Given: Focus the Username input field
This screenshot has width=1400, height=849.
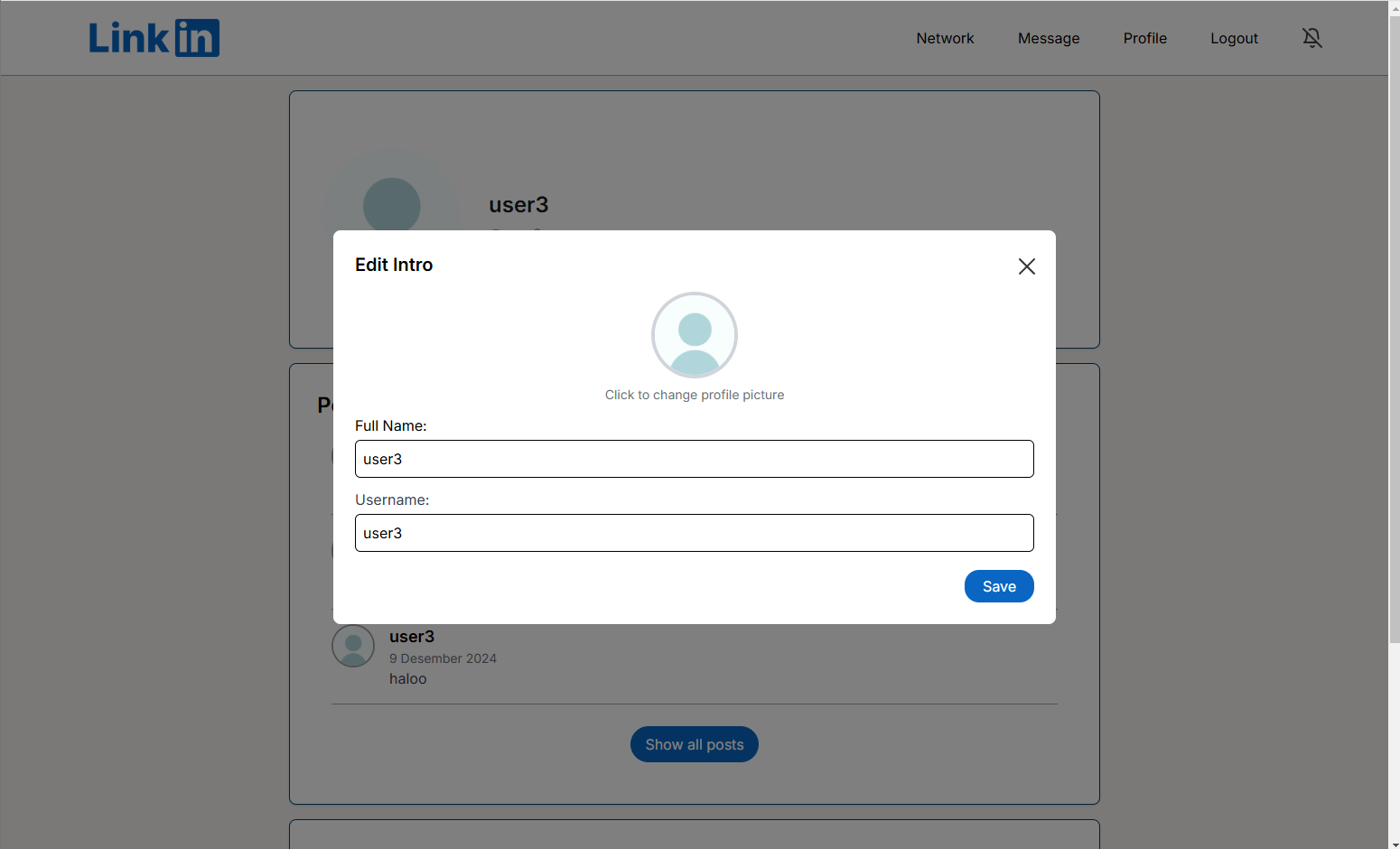Looking at the screenshot, I should (695, 533).
